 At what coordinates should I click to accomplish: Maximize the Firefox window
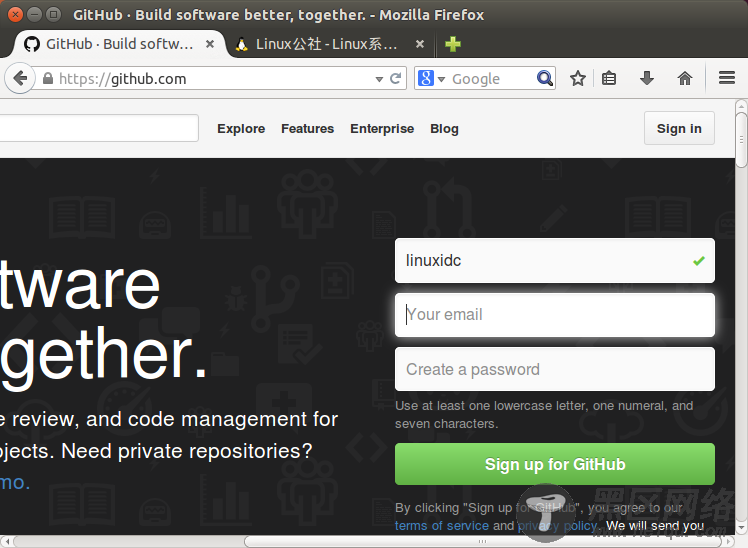pos(53,15)
